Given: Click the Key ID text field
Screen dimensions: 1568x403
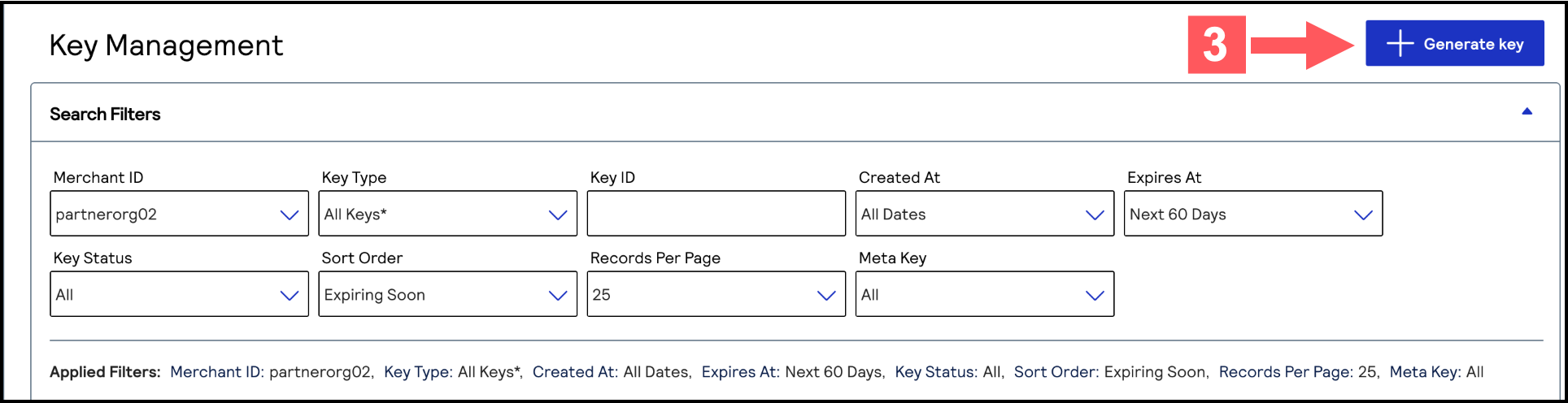Looking at the screenshot, I should tap(716, 214).
